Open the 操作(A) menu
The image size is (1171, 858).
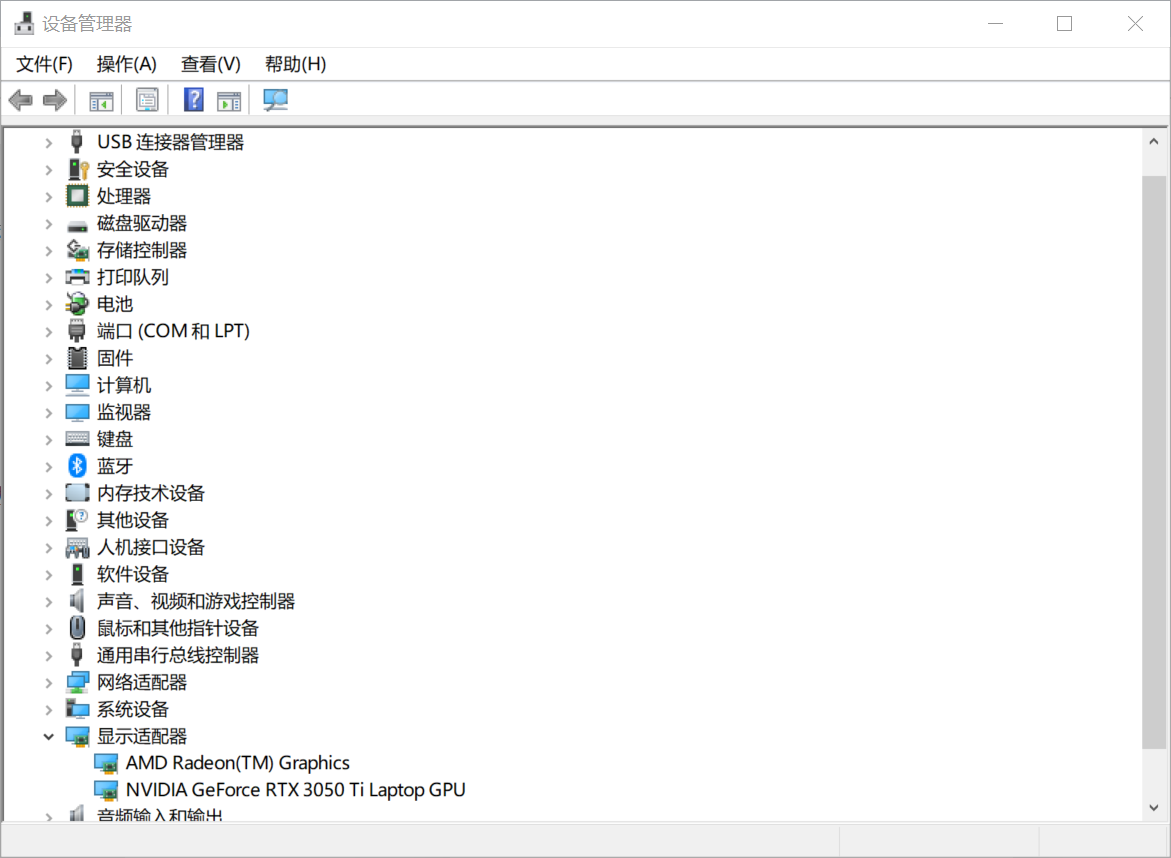(x=126, y=64)
